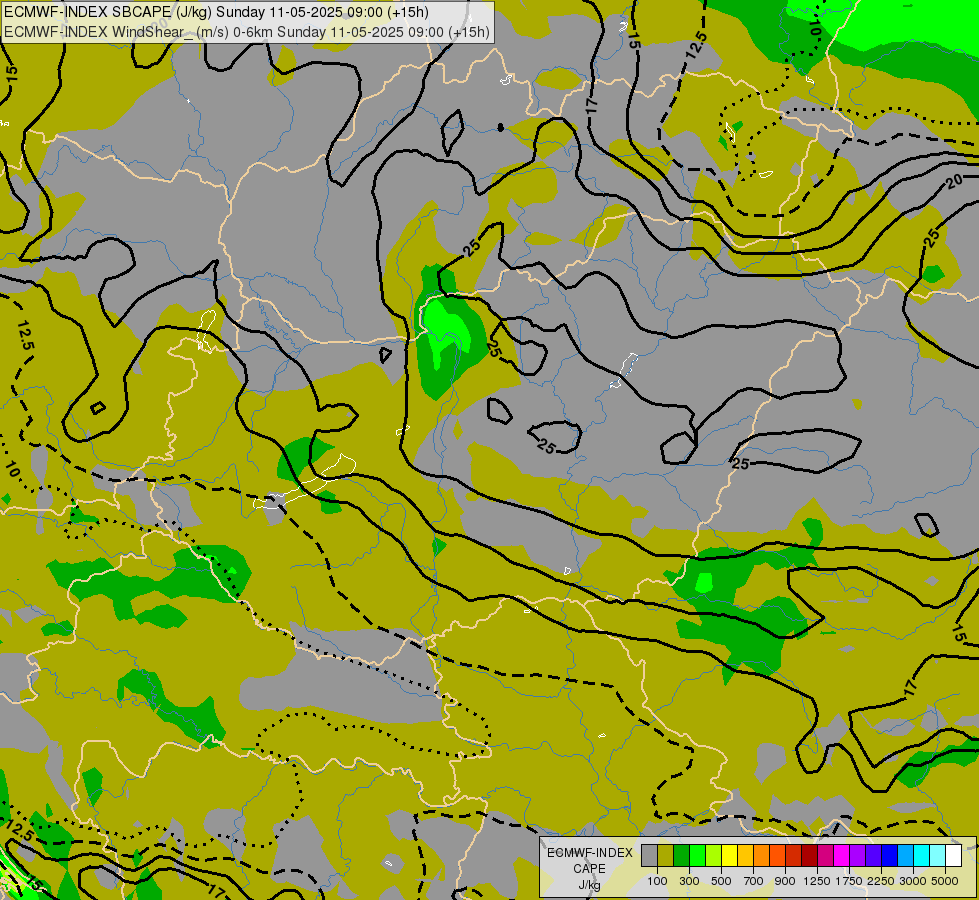Click the legend label 900
This screenshot has width=979, height=900.
pyautogui.click(x=785, y=881)
